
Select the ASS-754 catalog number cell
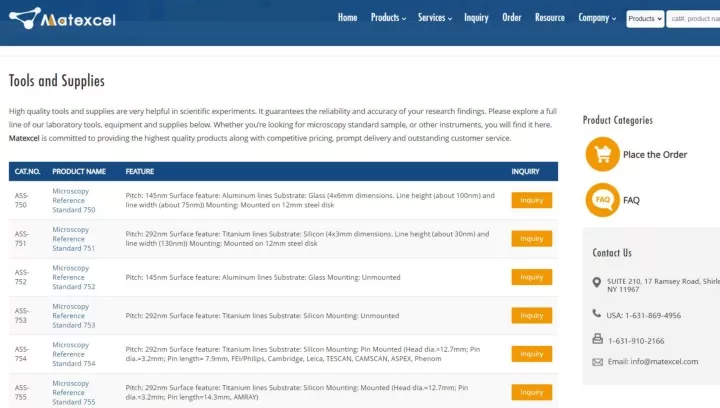tap(21, 354)
